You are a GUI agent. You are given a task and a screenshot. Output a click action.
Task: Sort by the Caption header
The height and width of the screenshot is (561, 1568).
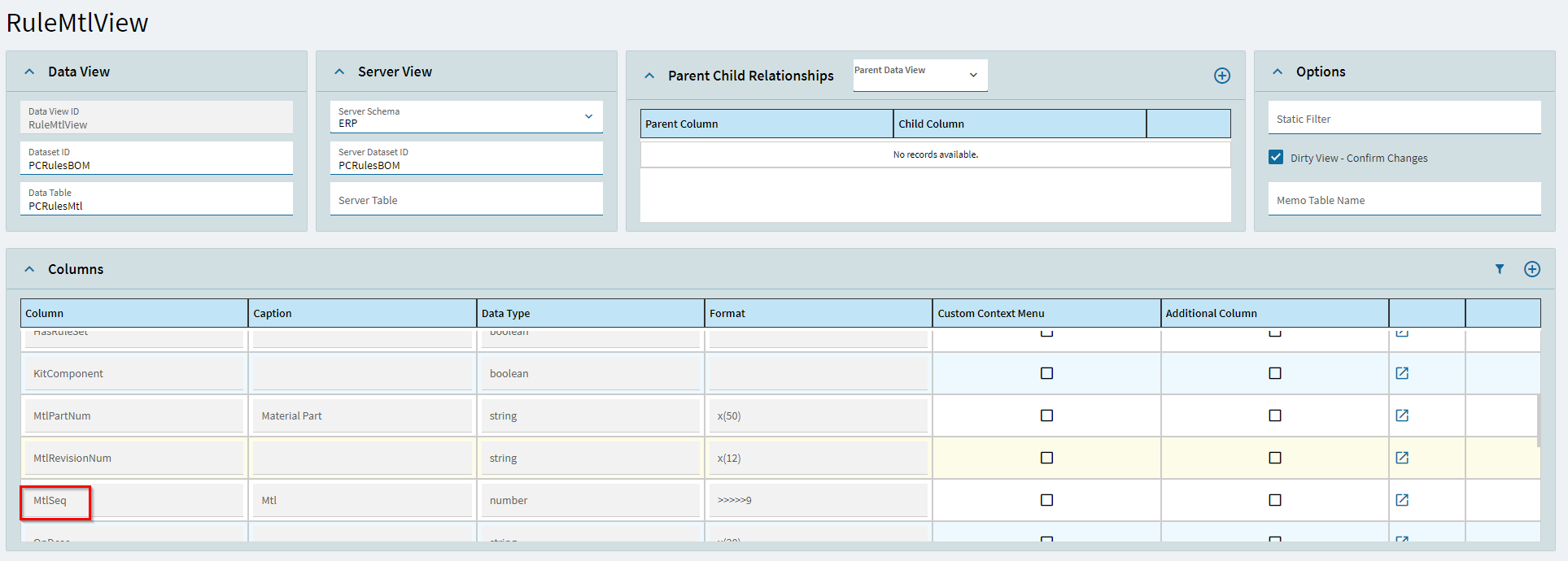(x=362, y=313)
